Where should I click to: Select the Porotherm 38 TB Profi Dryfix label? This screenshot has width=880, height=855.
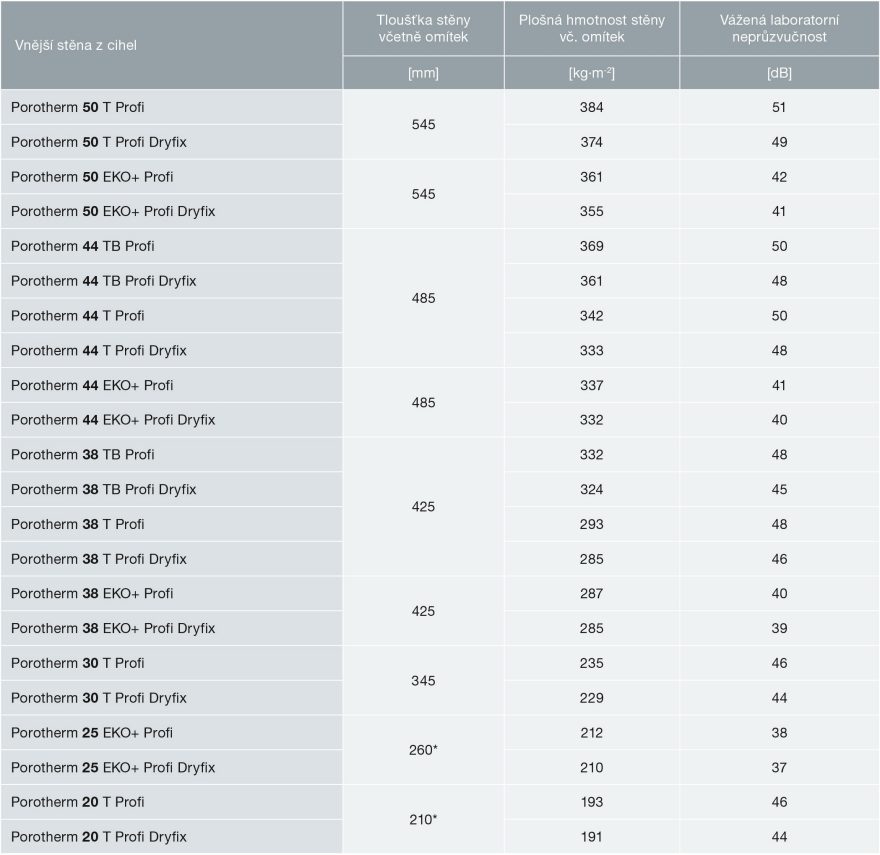104,489
